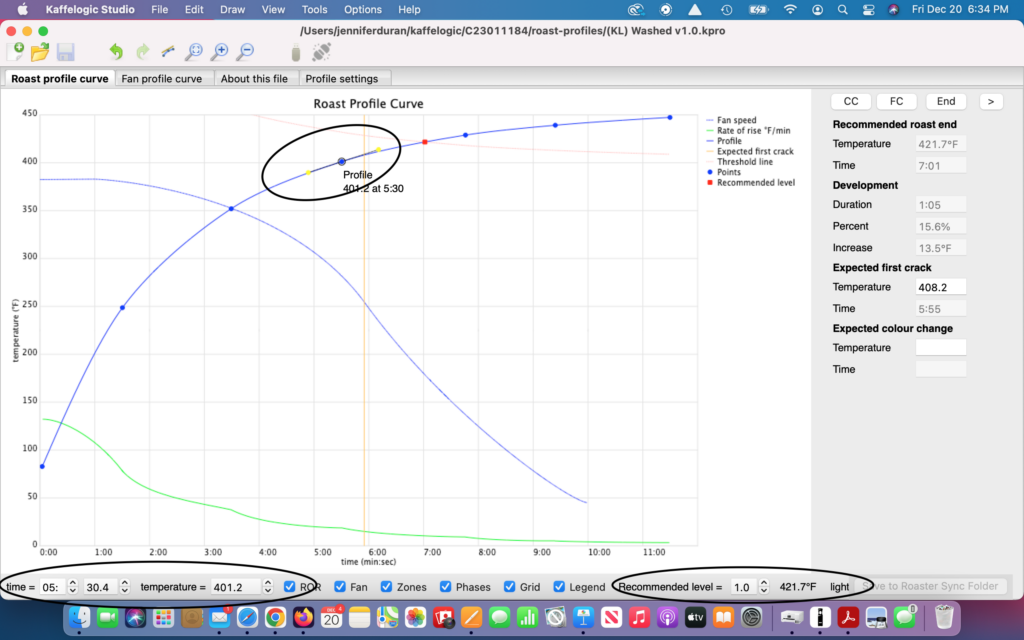
Task: Select the red Recommended level point on curve
Action: (x=425, y=142)
